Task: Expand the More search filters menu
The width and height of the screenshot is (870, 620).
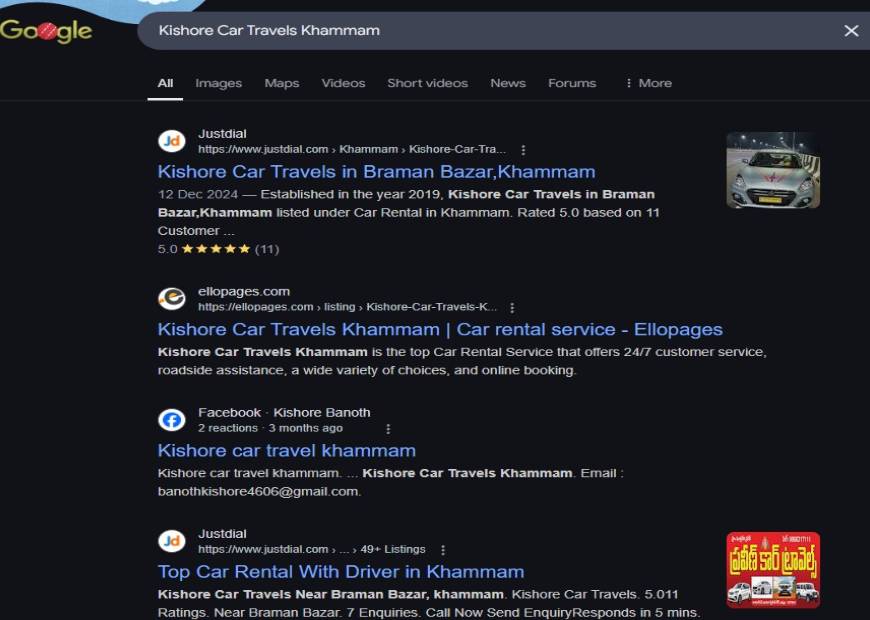Action: (x=648, y=83)
